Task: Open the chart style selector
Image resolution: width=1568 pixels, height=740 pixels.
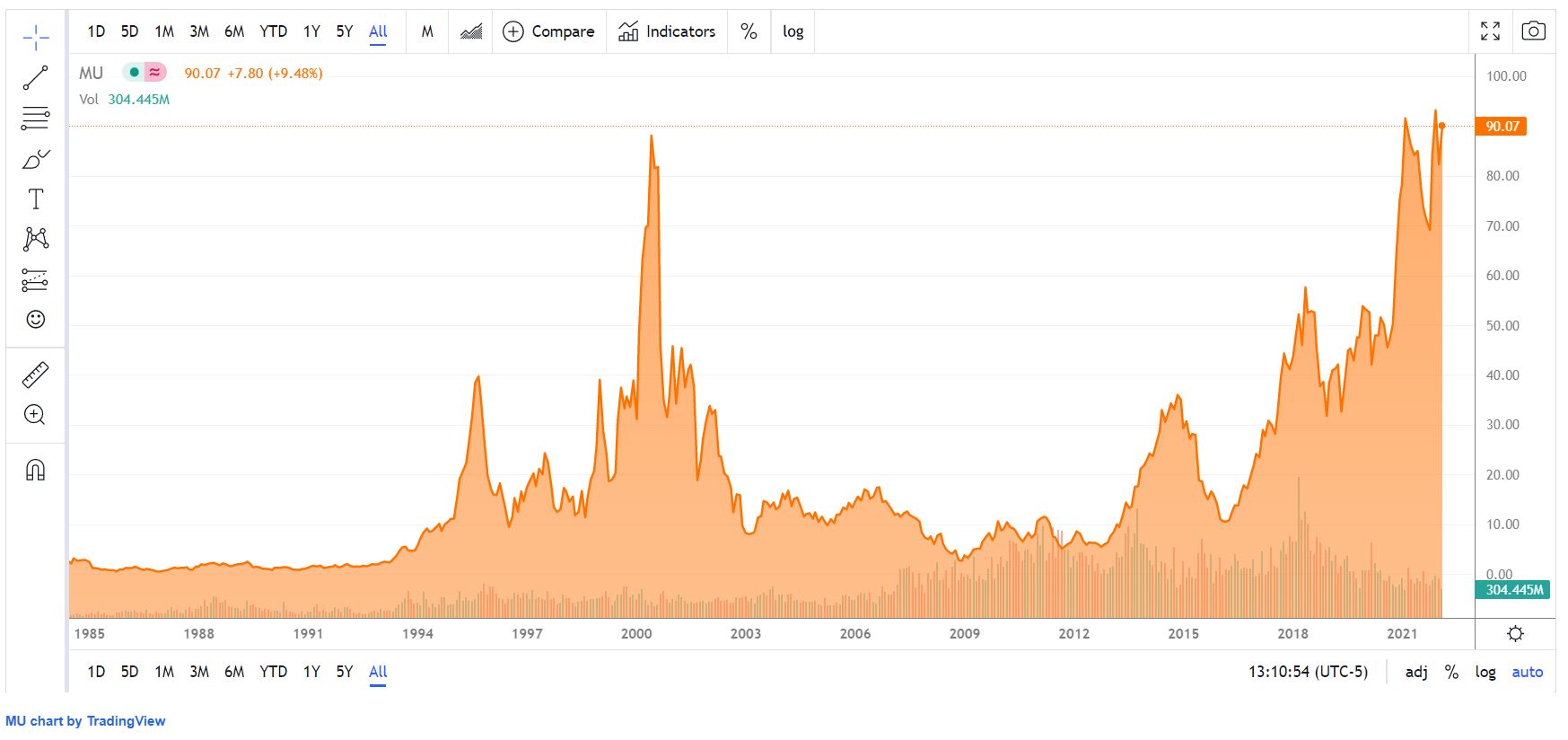Action: coord(471,31)
